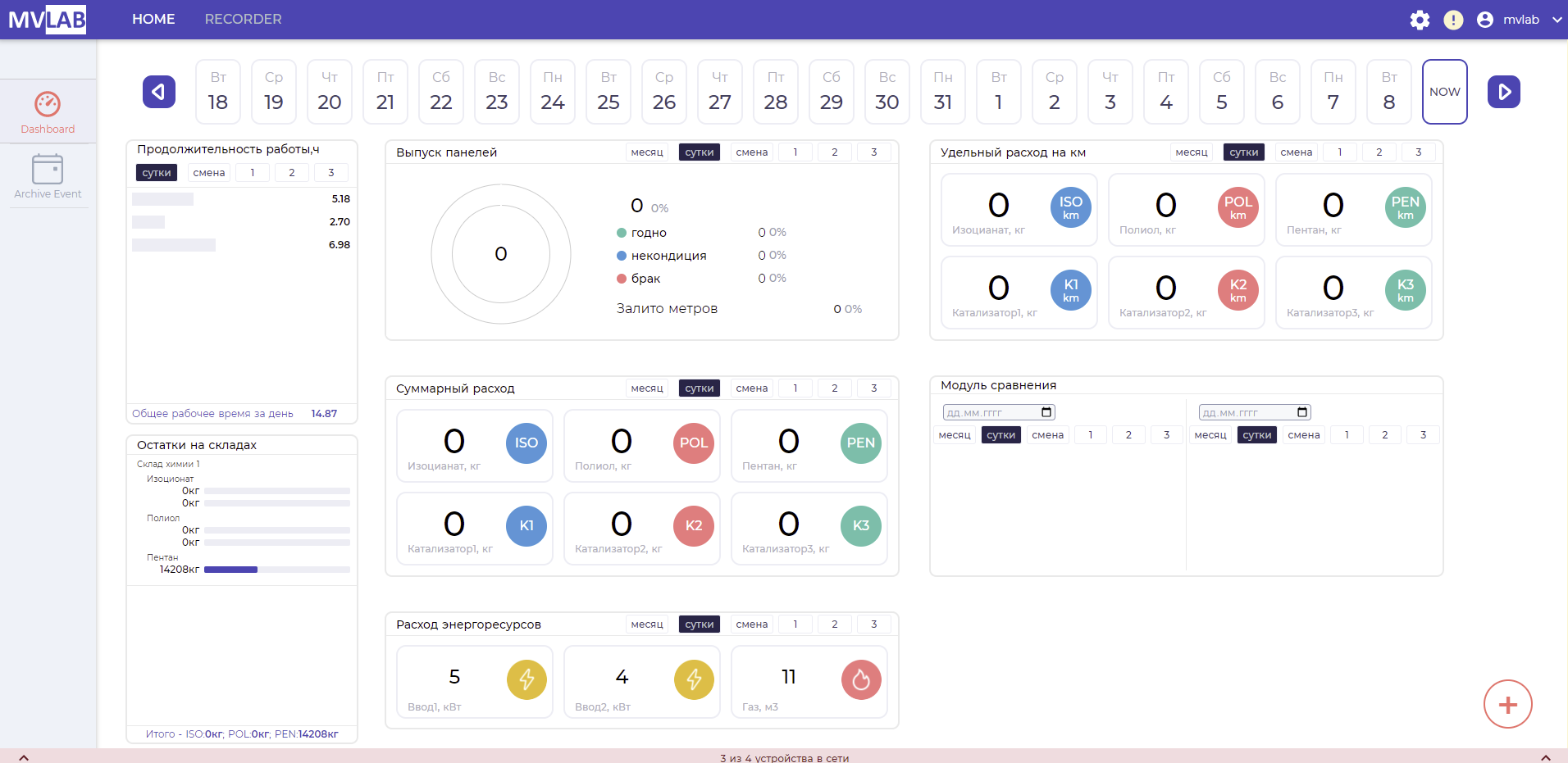Switch Суммарный расход to смена
Screen dimensions: 1568x763
tap(751, 388)
